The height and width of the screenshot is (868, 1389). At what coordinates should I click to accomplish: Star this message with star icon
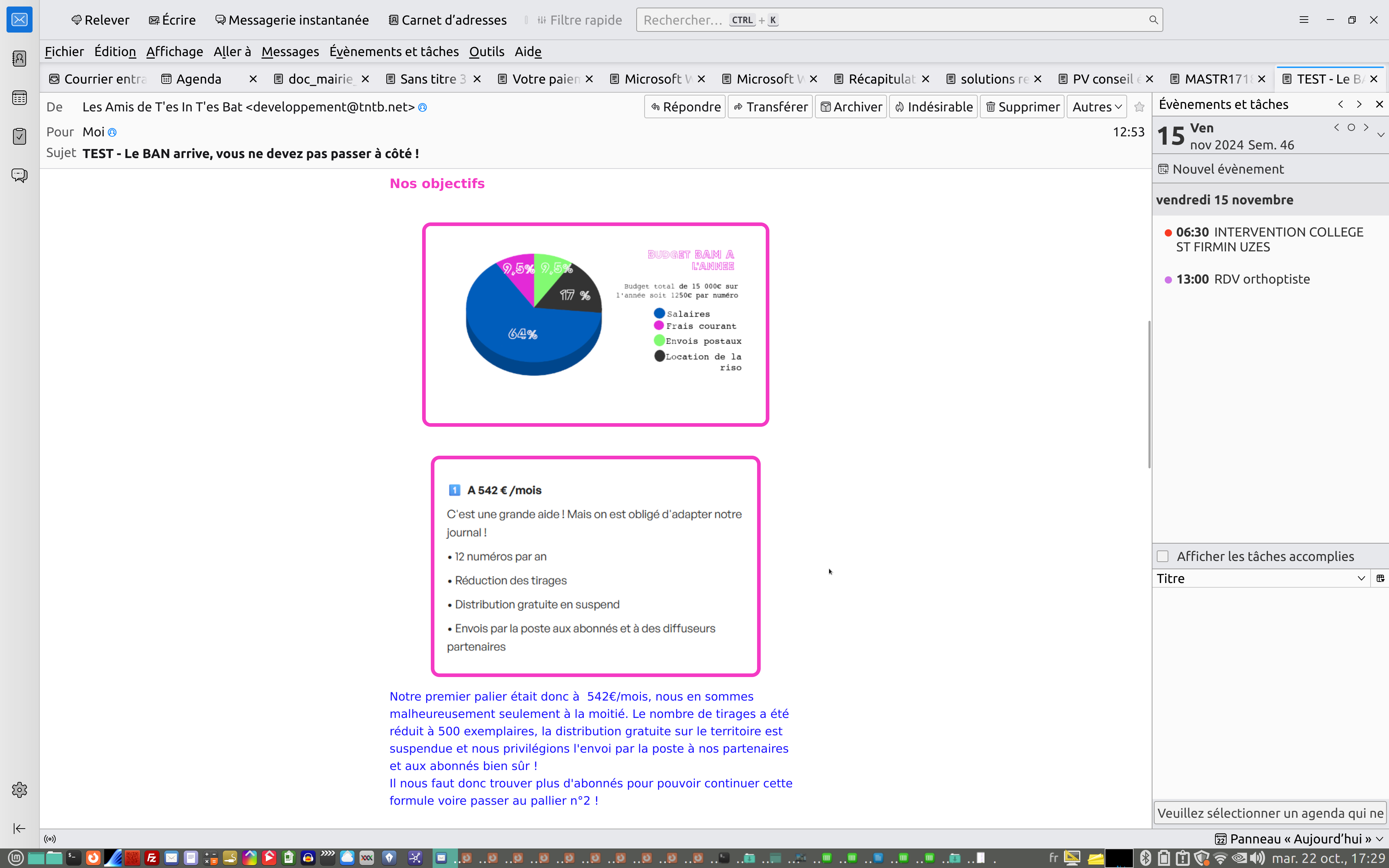click(1139, 107)
